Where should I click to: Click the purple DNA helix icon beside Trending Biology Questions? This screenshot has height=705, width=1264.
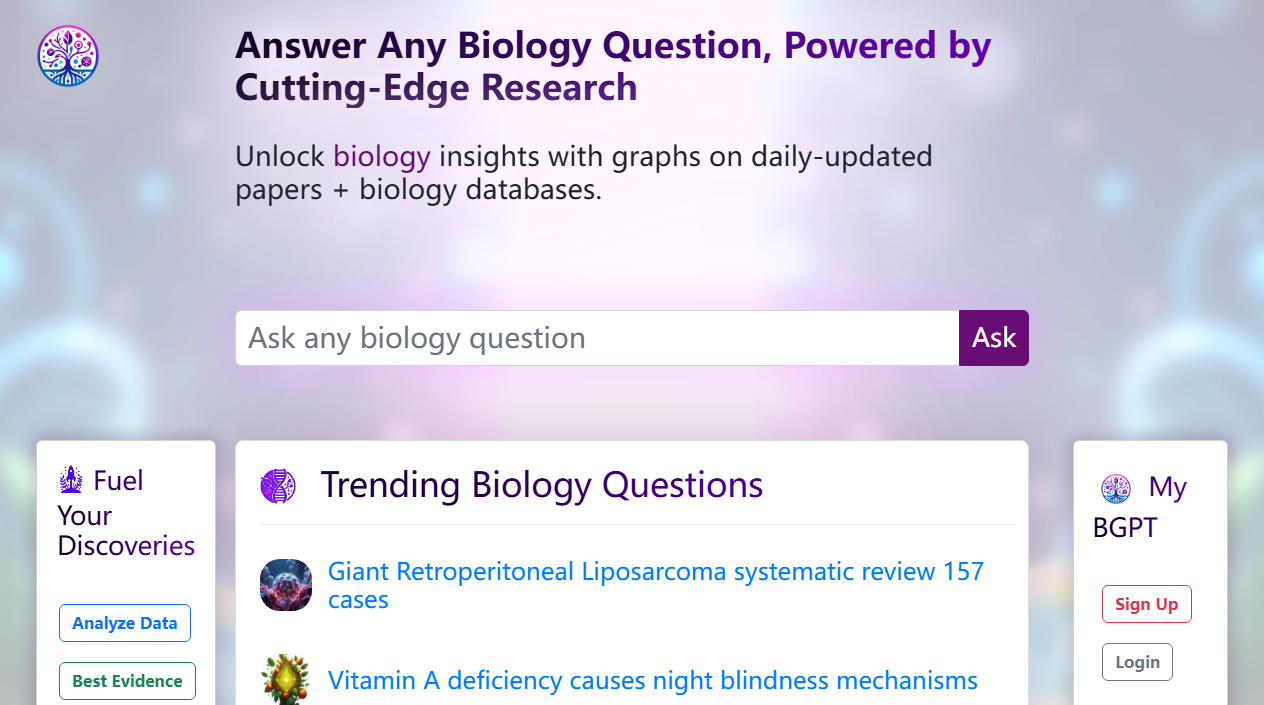[278, 485]
